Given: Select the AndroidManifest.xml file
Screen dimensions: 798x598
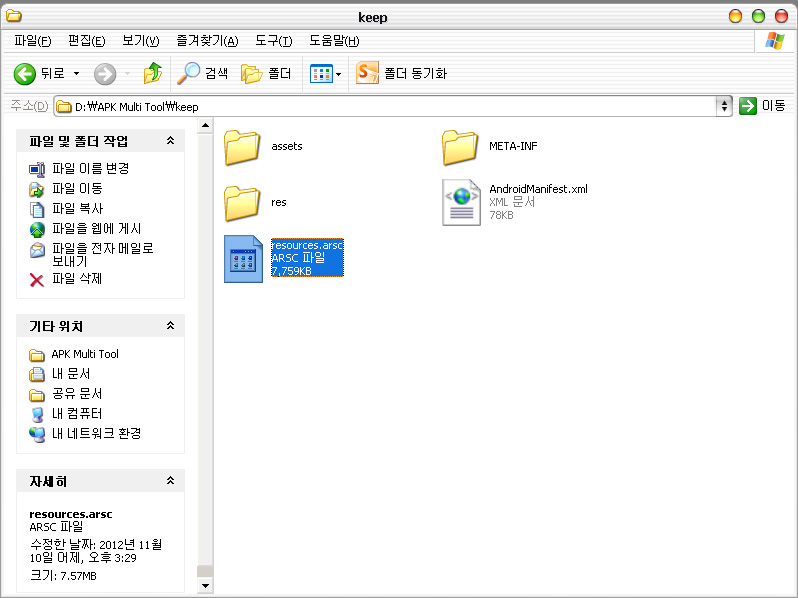Looking at the screenshot, I should pyautogui.click(x=461, y=202).
